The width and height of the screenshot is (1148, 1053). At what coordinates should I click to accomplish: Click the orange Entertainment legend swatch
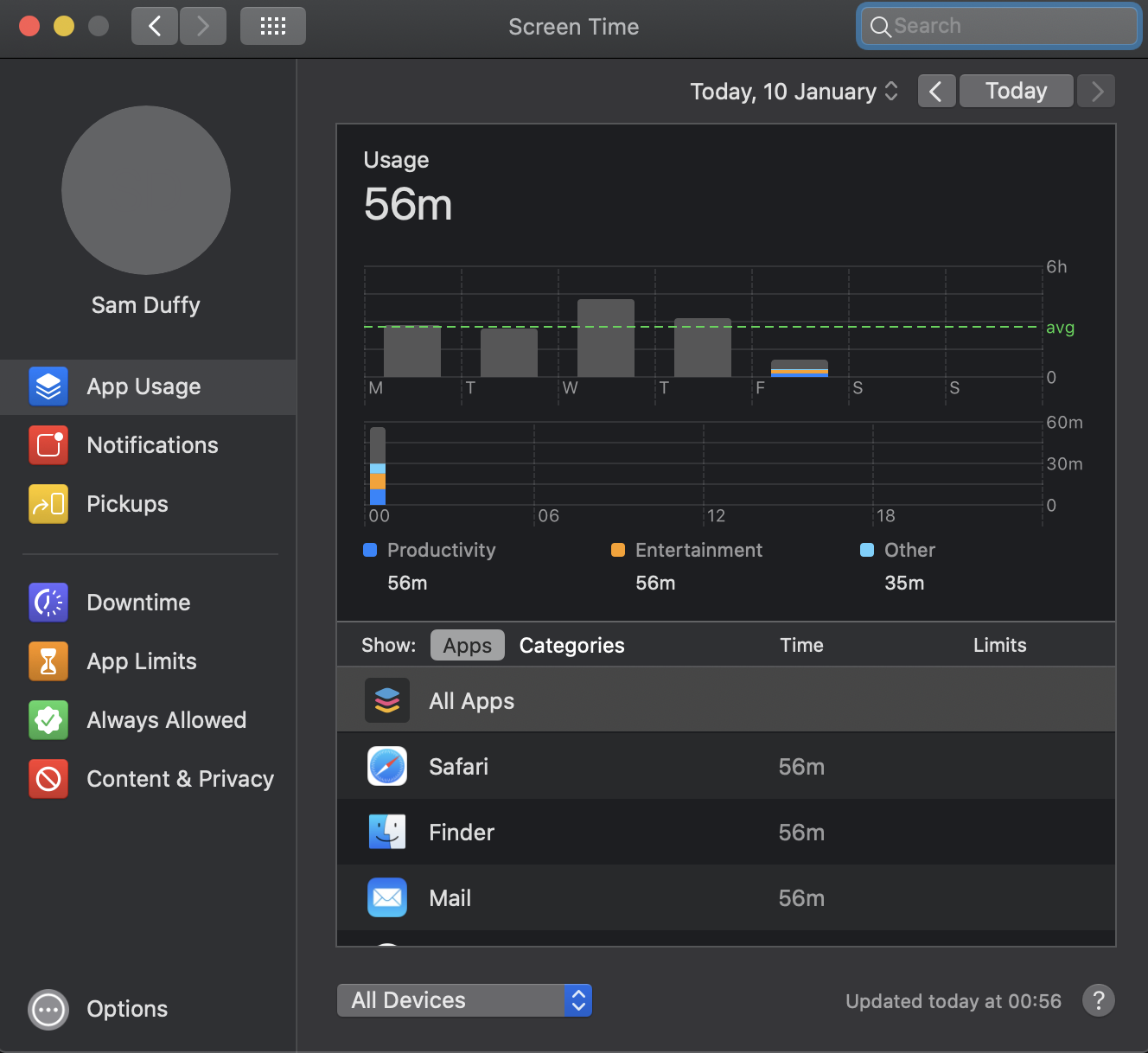[x=618, y=550]
